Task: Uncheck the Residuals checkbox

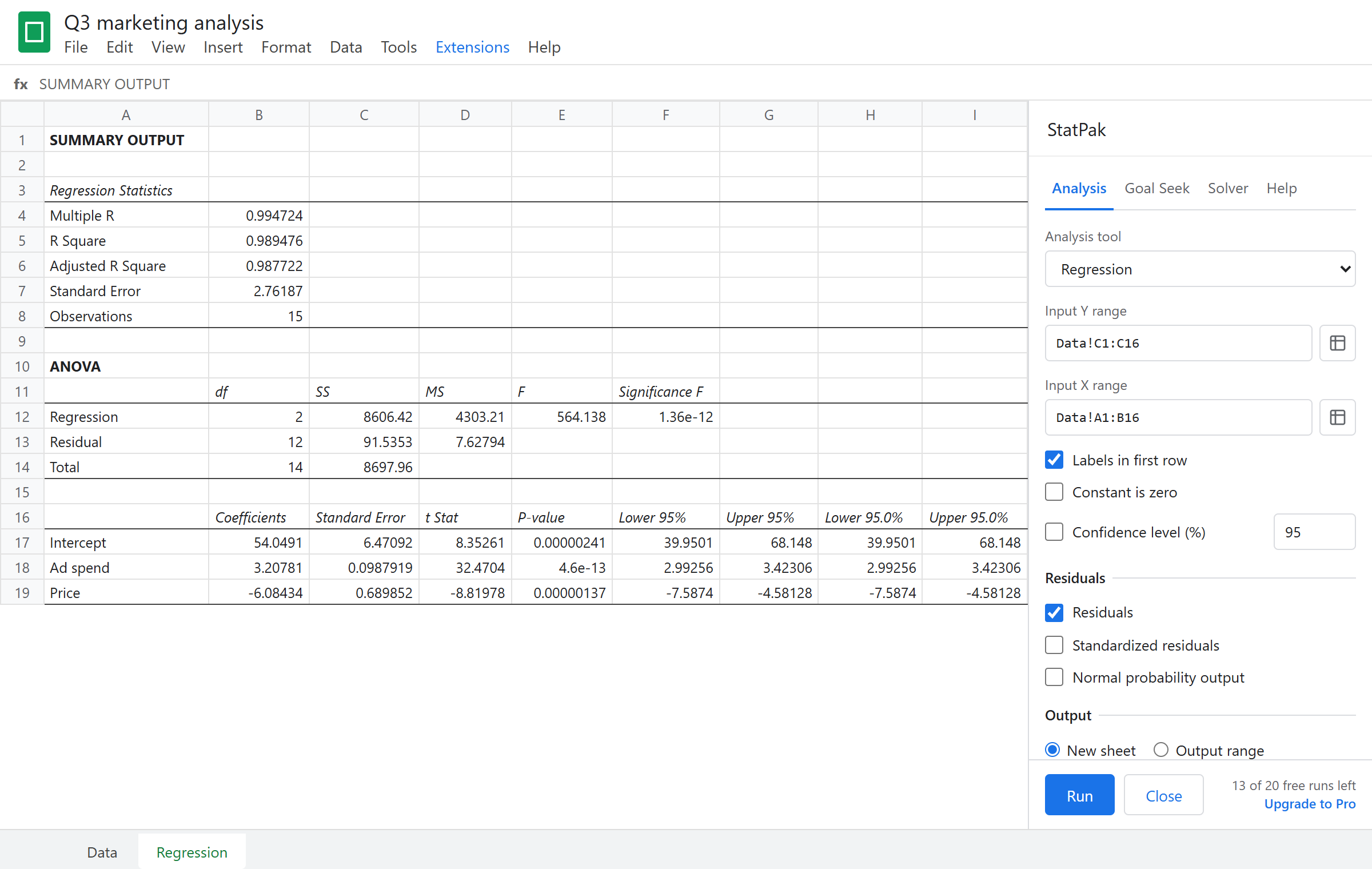Action: [1054, 612]
